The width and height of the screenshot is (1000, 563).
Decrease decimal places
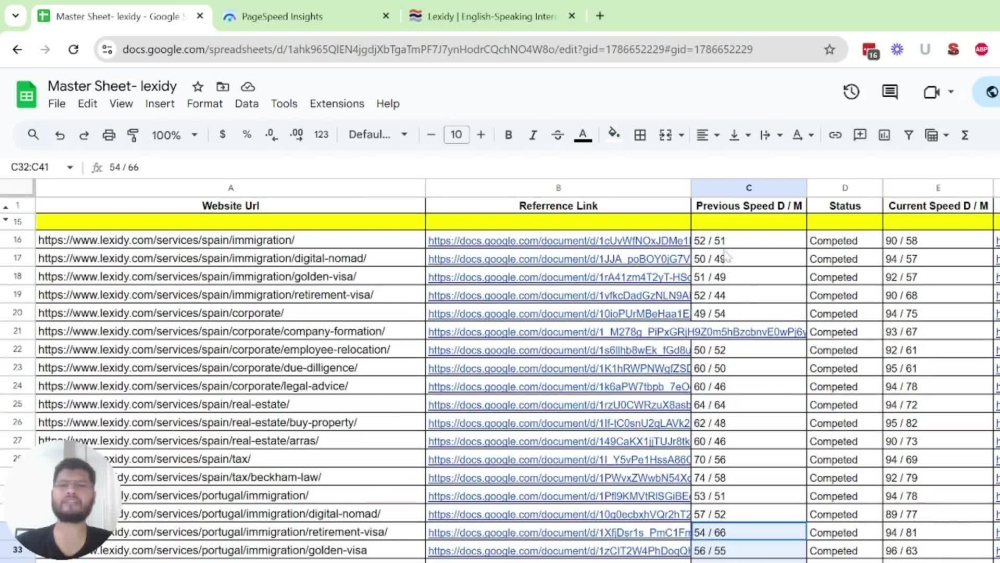(x=271, y=135)
